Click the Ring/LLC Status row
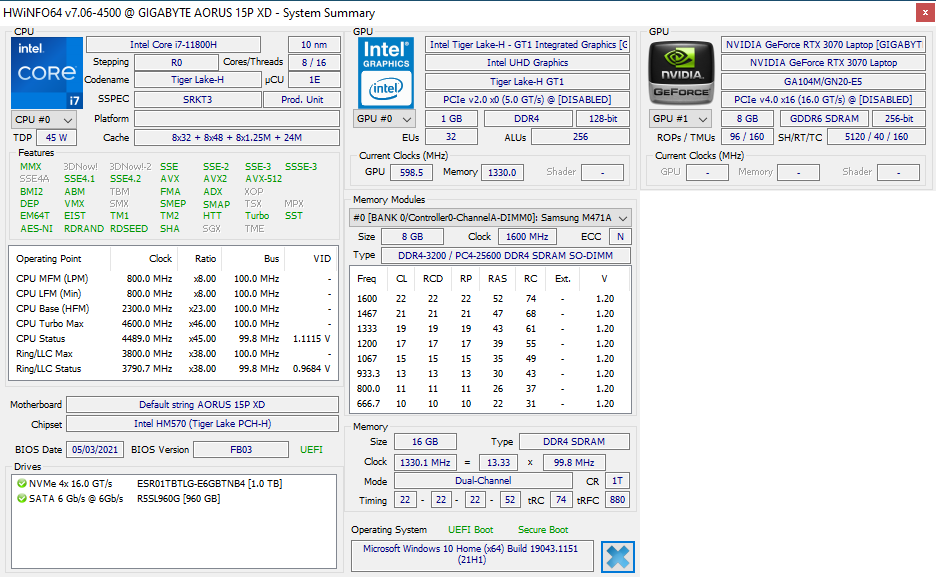The height and width of the screenshot is (577, 936). click(173, 369)
